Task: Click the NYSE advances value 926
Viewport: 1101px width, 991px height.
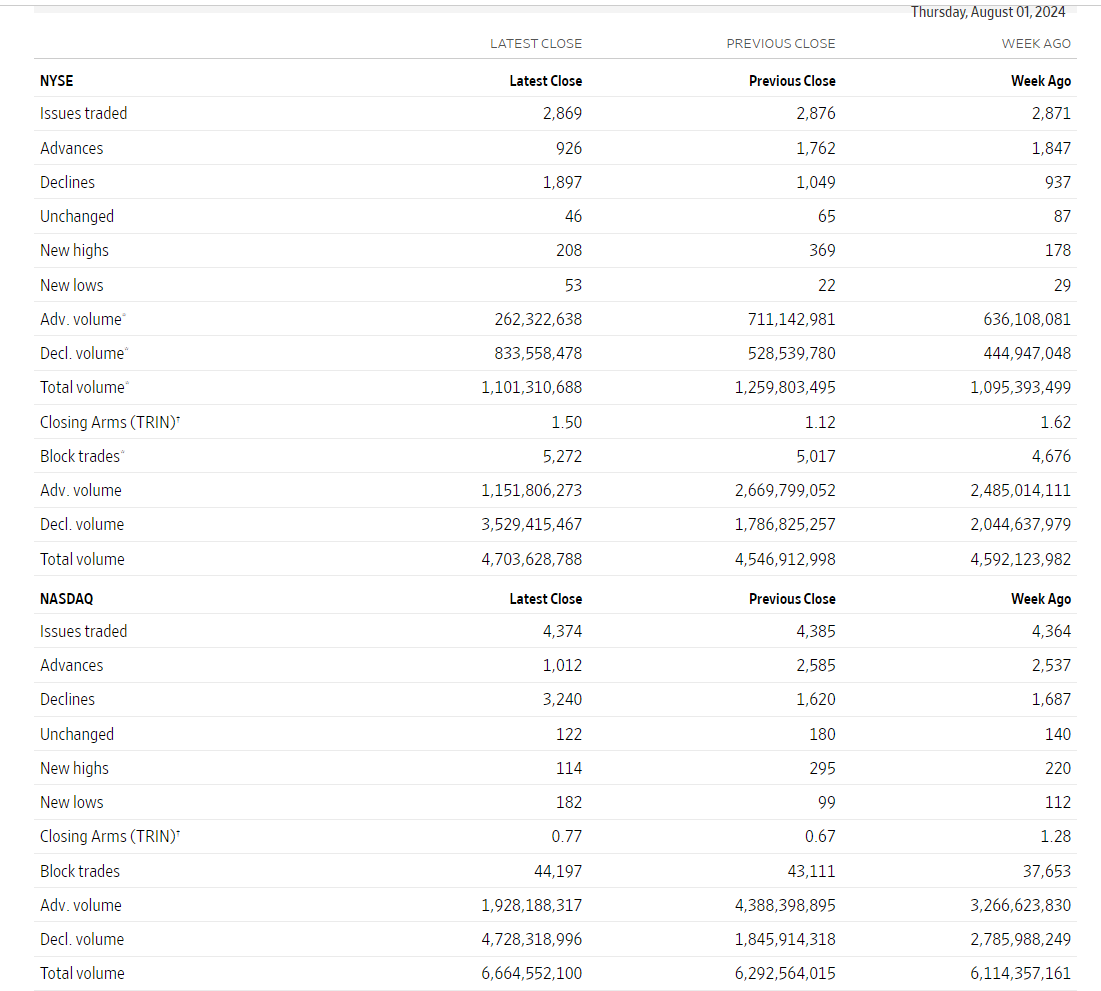Action: pyautogui.click(x=569, y=148)
